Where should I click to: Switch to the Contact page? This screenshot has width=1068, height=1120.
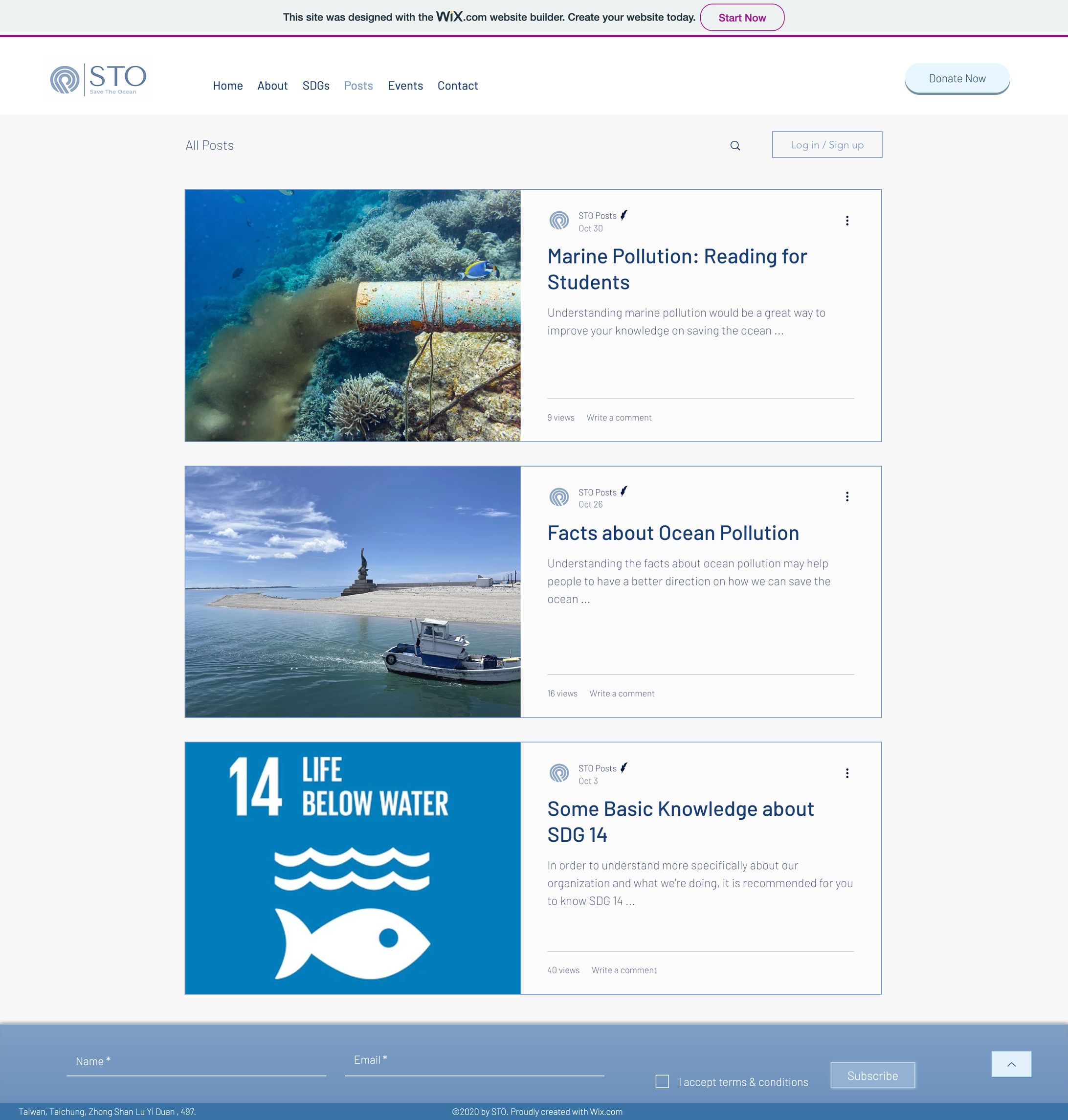[457, 86]
